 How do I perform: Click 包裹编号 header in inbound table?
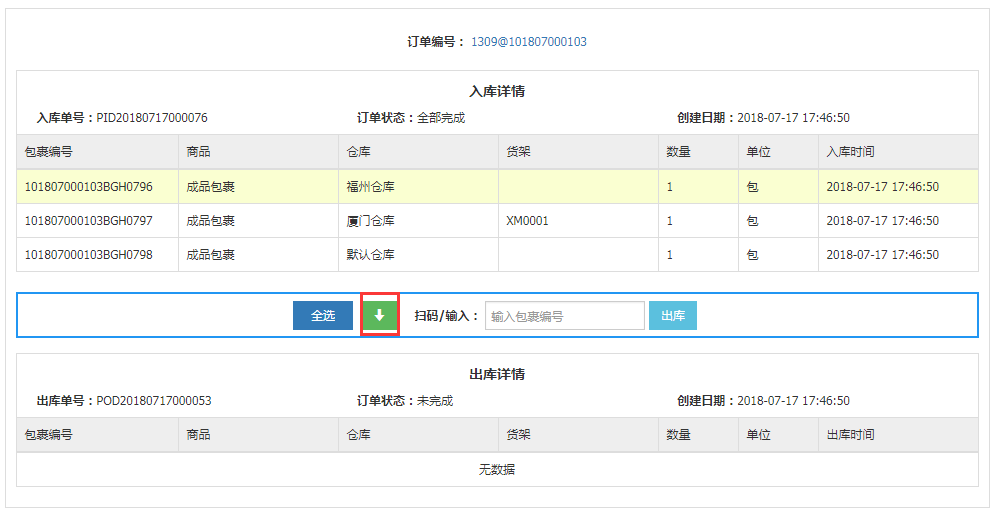click(48, 152)
